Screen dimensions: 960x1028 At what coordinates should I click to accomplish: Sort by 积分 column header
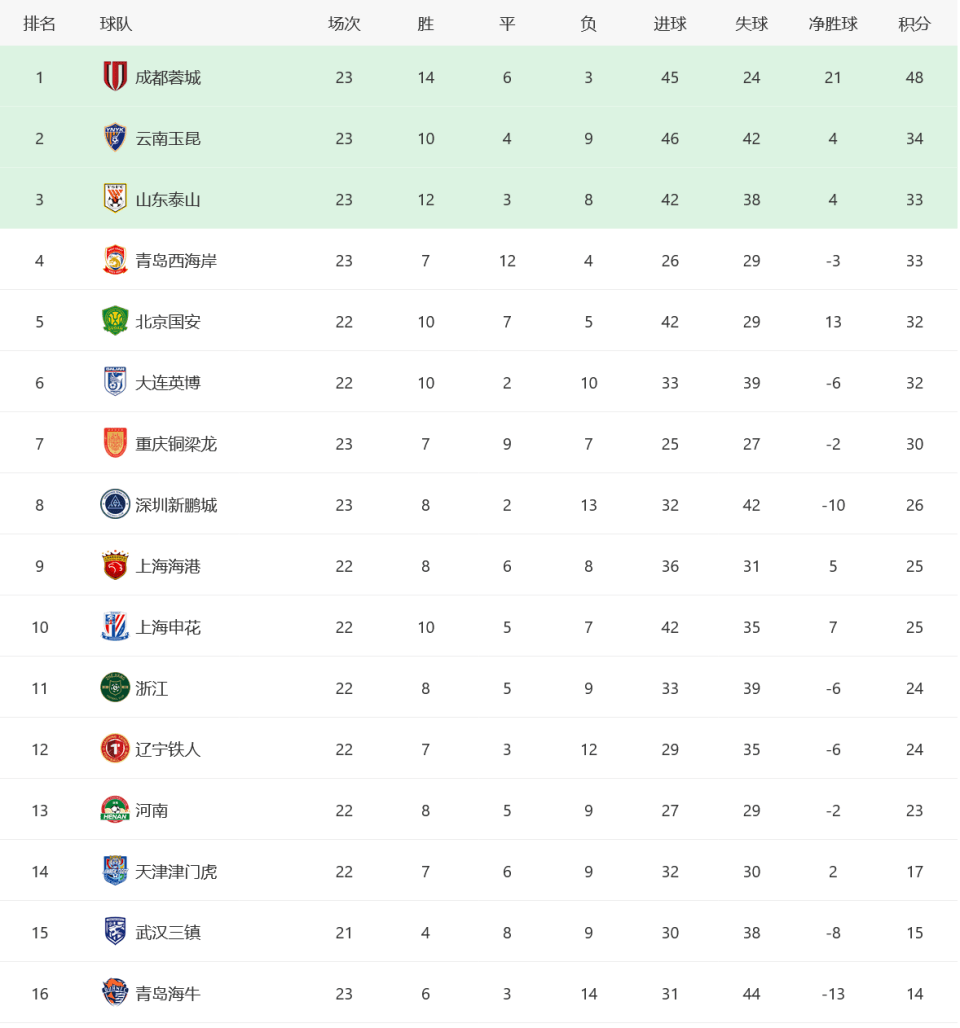pos(914,24)
